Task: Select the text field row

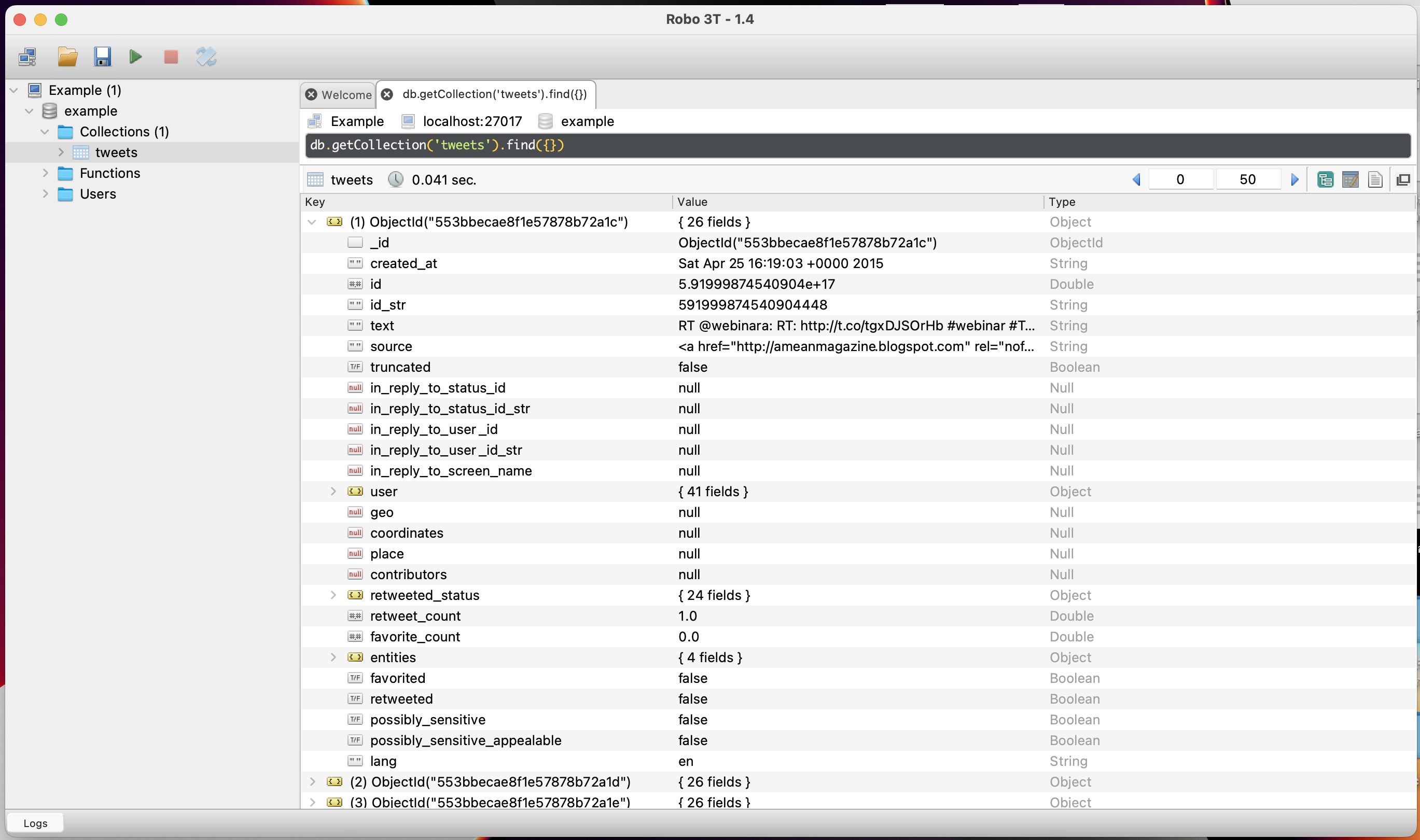Action: (858, 326)
